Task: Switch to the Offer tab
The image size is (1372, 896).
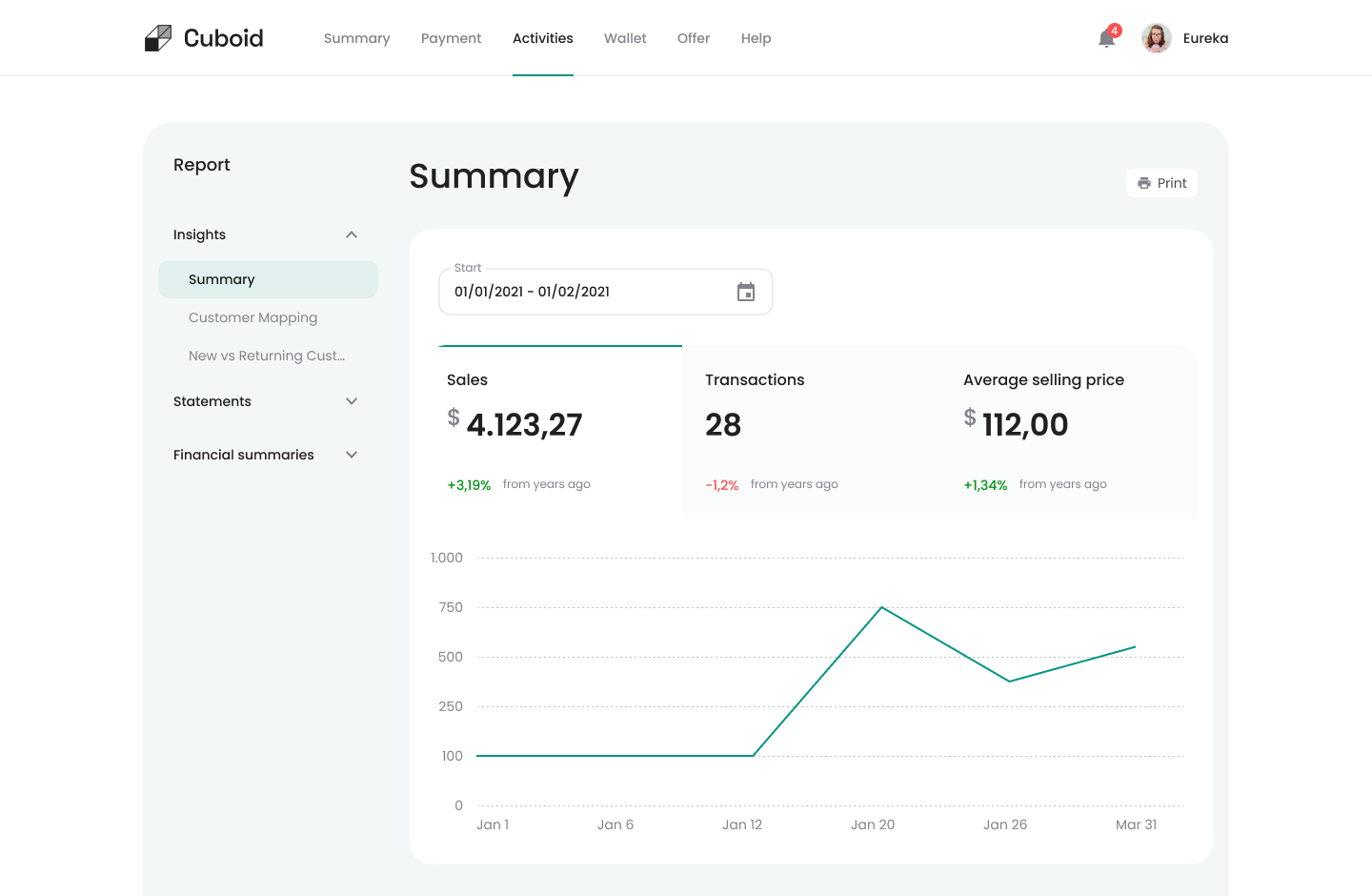Action: (x=694, y=38)
